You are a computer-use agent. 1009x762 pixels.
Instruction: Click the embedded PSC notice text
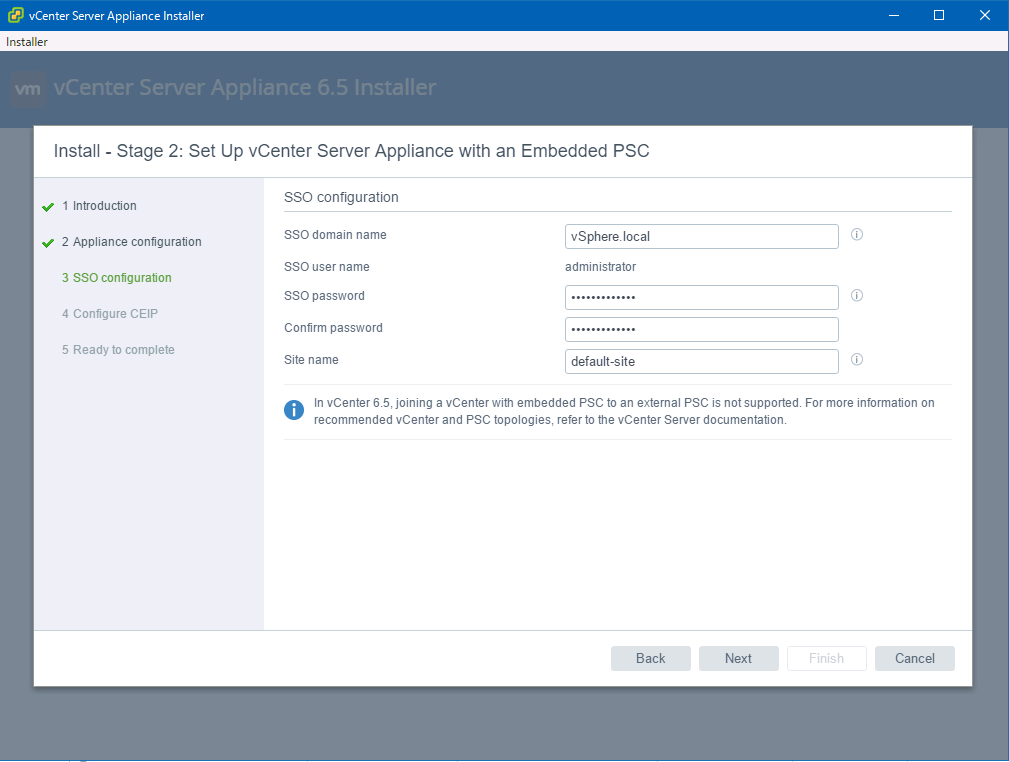(x=624, y=411)
